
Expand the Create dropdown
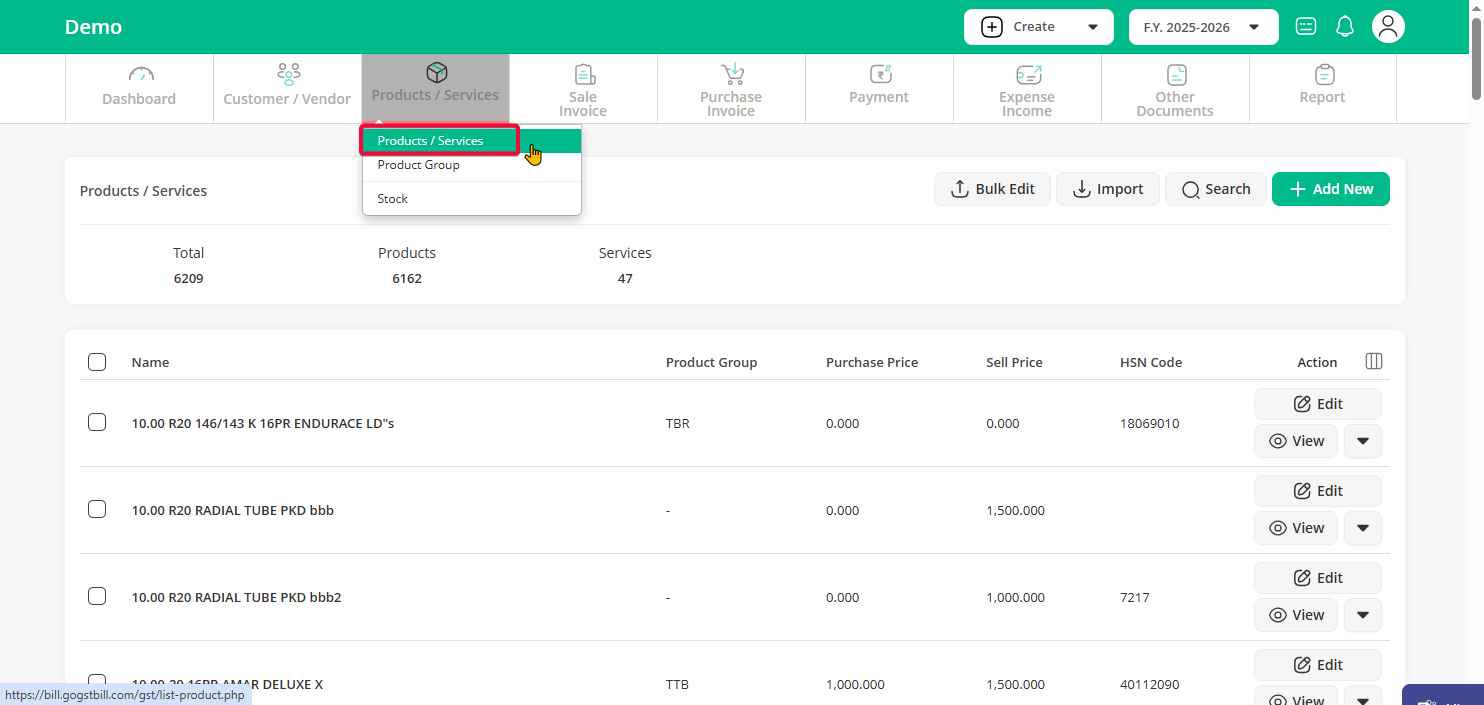click(x=1038, y=27)
